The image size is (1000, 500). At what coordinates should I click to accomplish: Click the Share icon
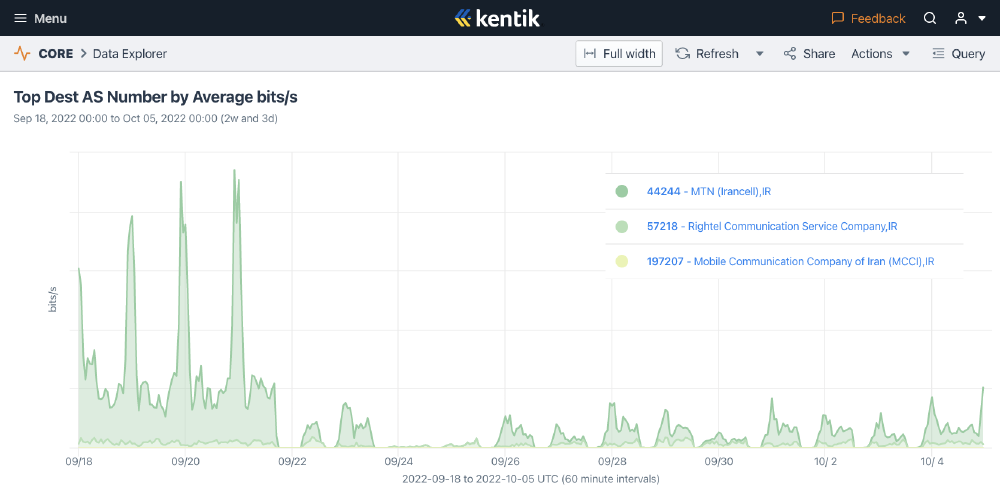click(x=790, y=54)
